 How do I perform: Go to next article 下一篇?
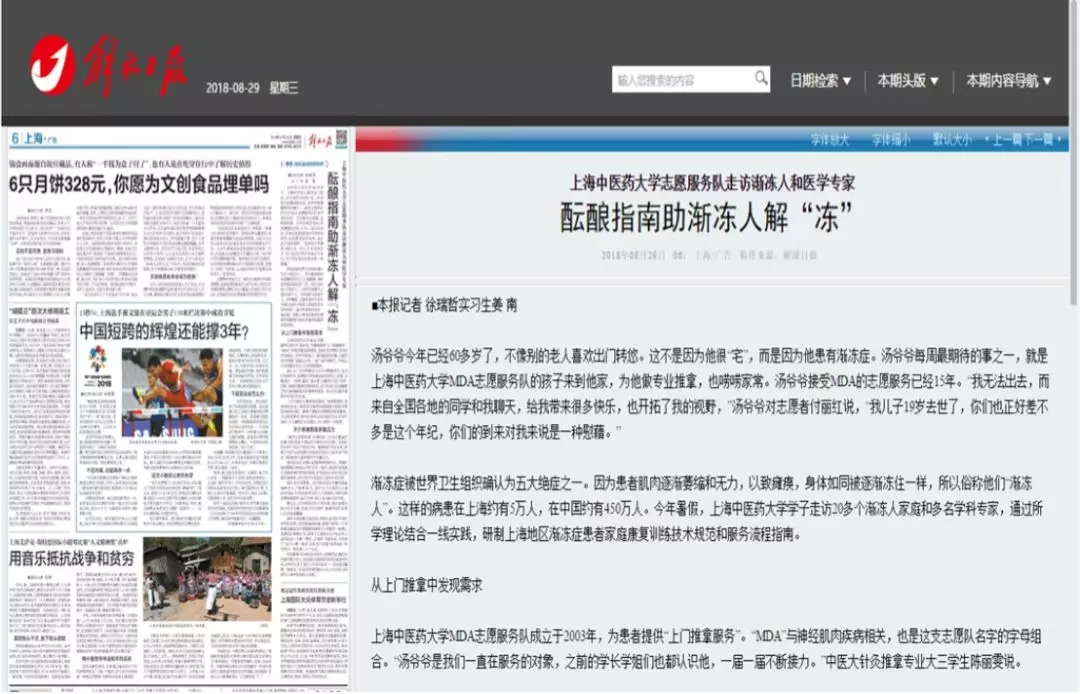(1037, 140)
